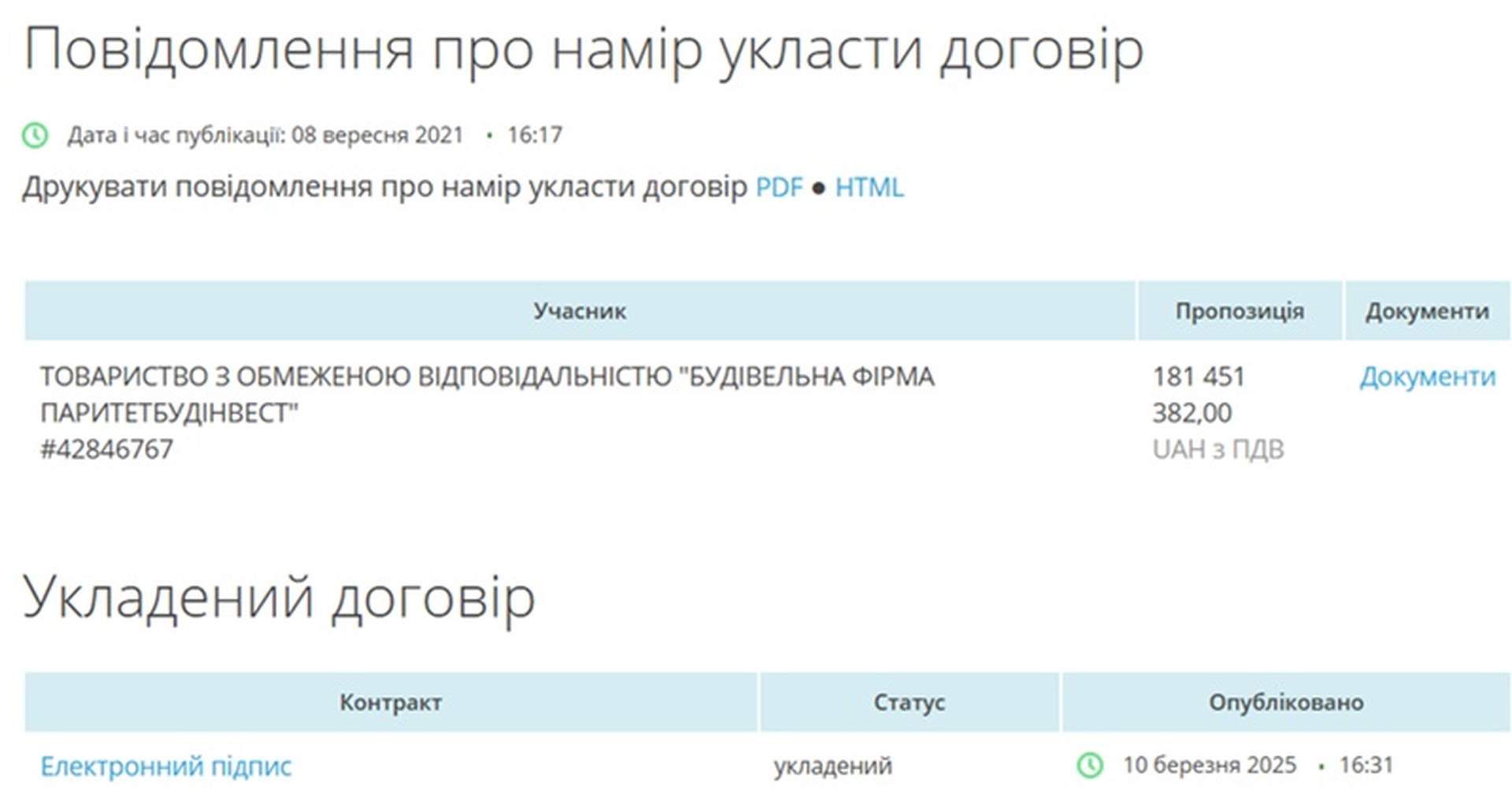
Task: Click the green clock icon beside publication date
Action: [35, 135]
